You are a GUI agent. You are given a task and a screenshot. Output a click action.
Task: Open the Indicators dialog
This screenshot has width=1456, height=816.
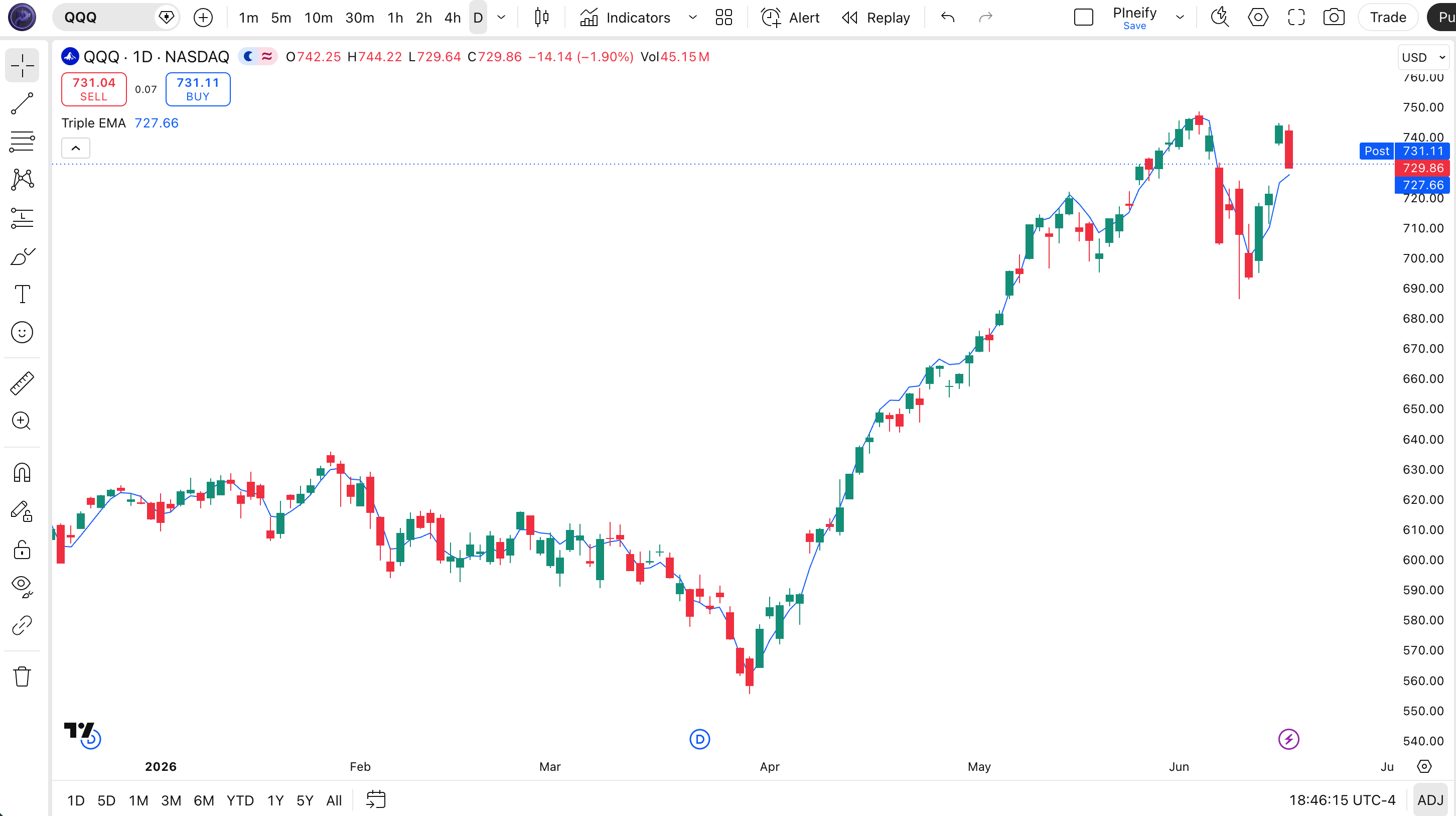pos(625,18)
